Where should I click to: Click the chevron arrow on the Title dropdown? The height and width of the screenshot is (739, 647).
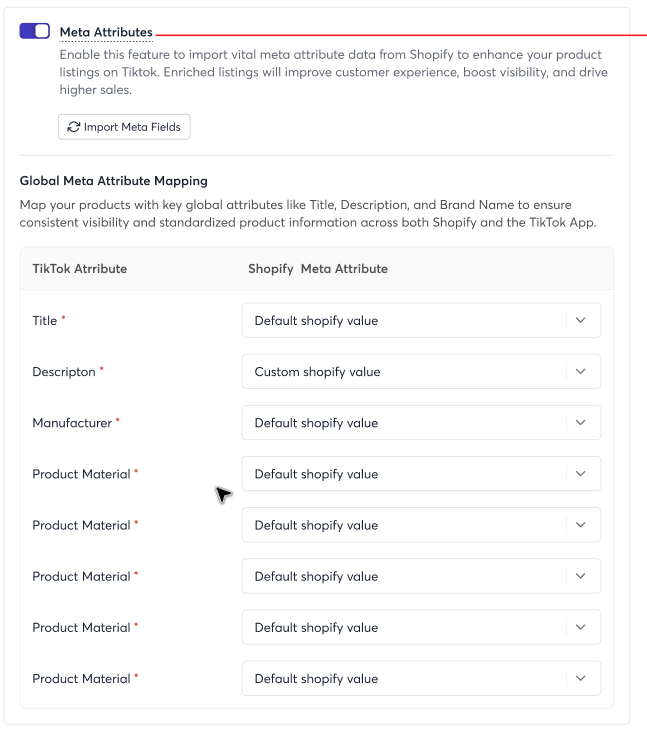click(x=581, y=320)
